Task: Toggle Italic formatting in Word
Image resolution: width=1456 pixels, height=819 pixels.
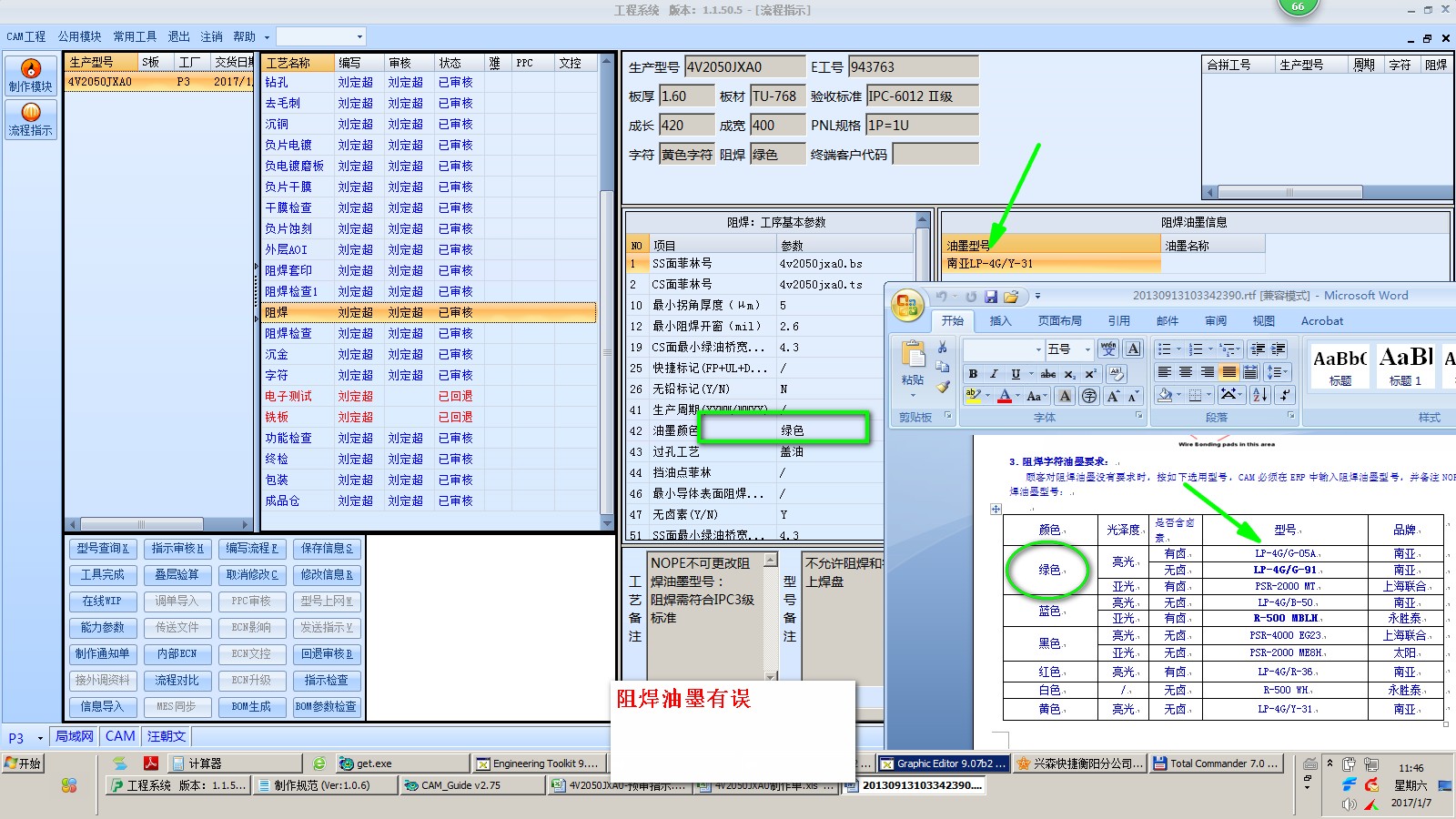Action: 994,374
